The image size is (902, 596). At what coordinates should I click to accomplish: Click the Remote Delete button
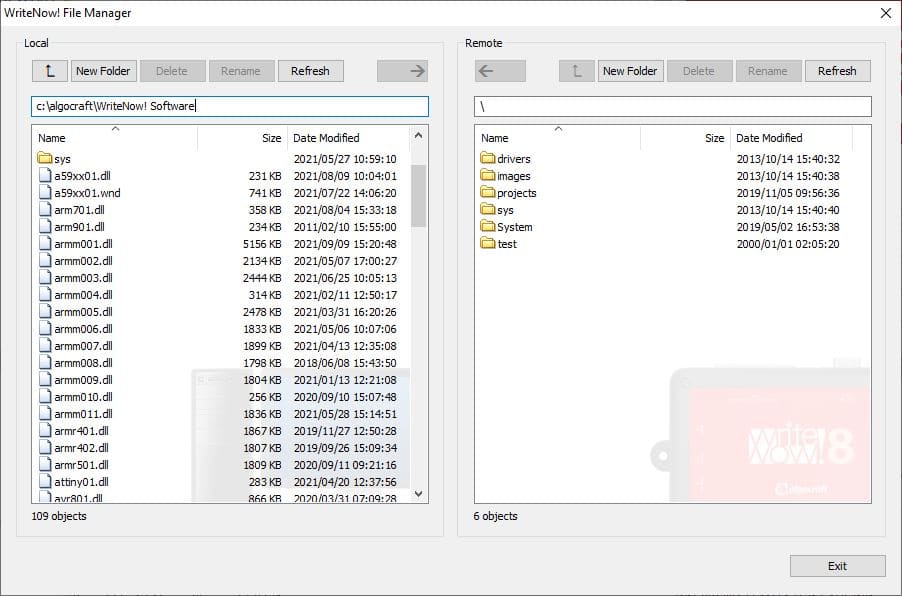tap(700, 71)
